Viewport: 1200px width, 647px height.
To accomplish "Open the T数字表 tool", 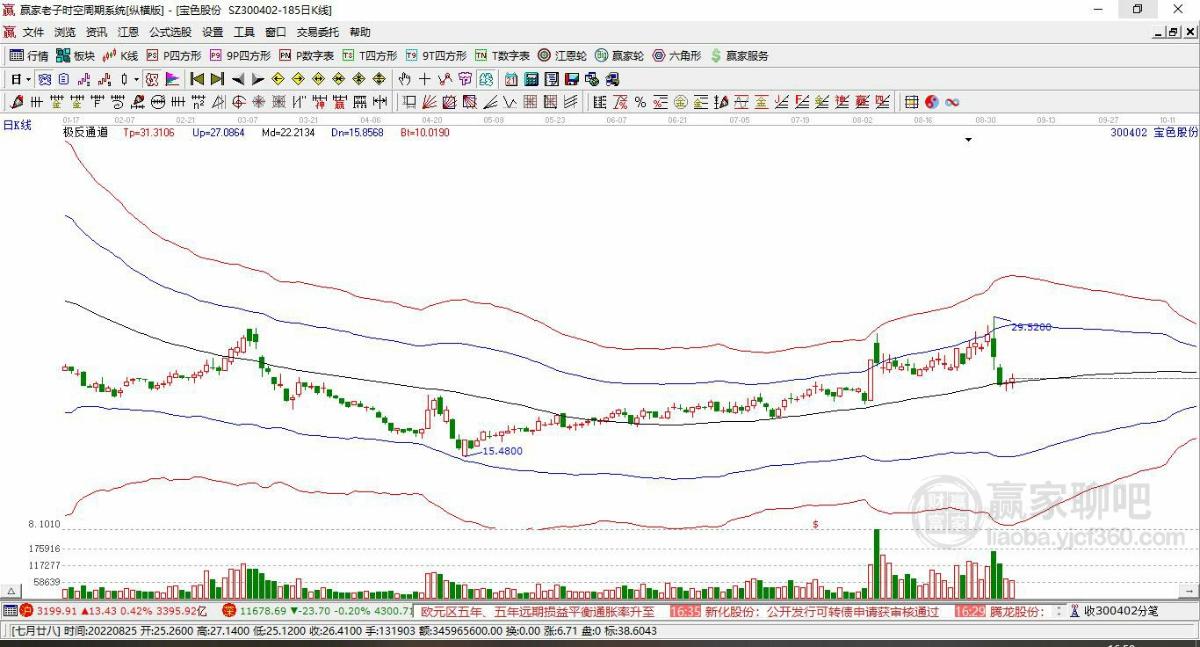I will [503, 56].
